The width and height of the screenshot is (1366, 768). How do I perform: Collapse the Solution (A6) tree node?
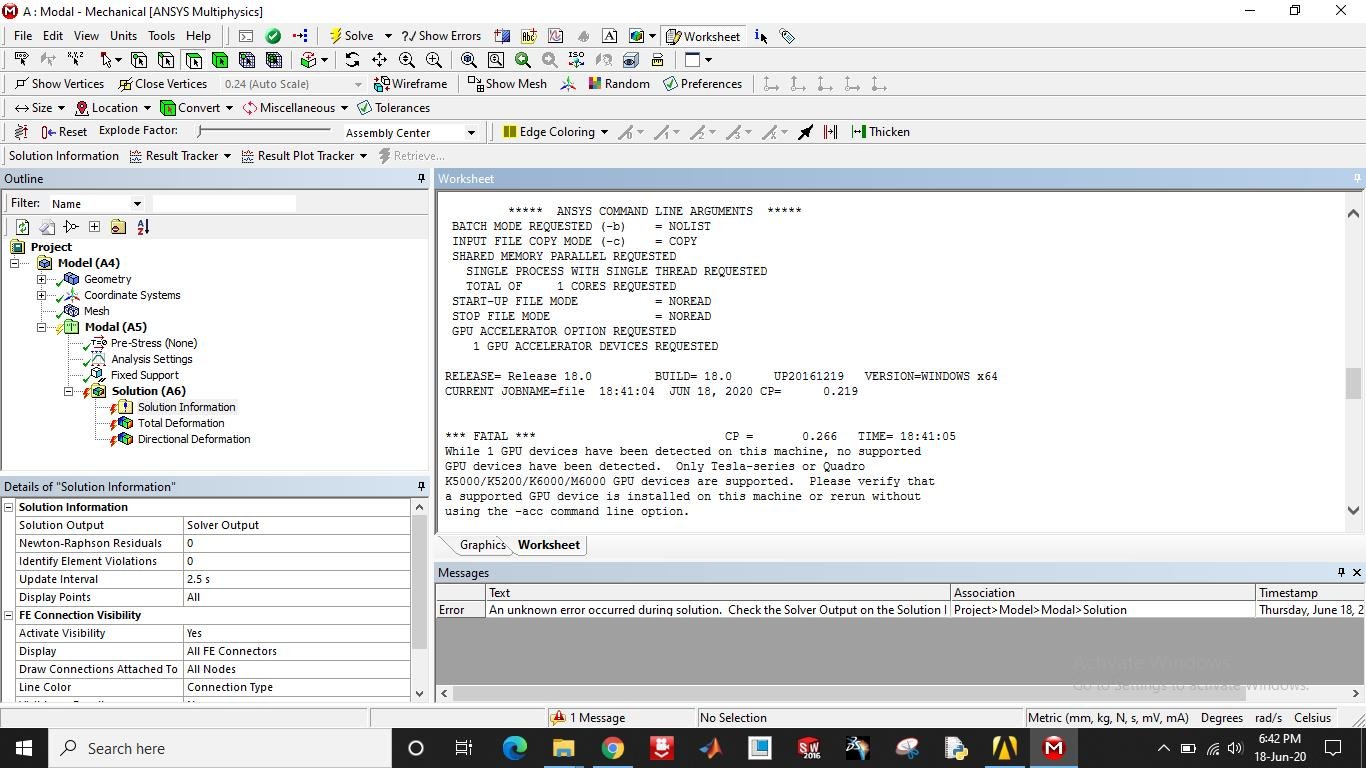click(x=68, y=391)
